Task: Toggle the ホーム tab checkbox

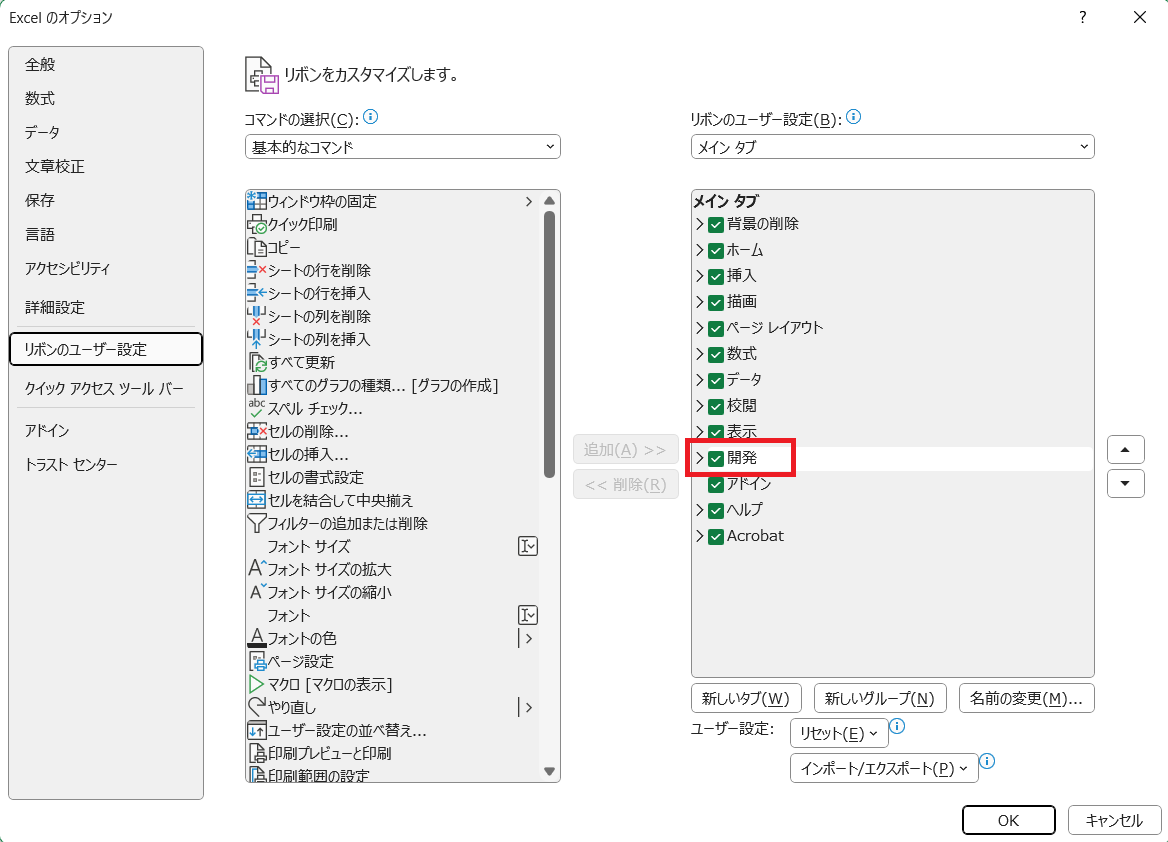Action: click(x=716, y=250)
